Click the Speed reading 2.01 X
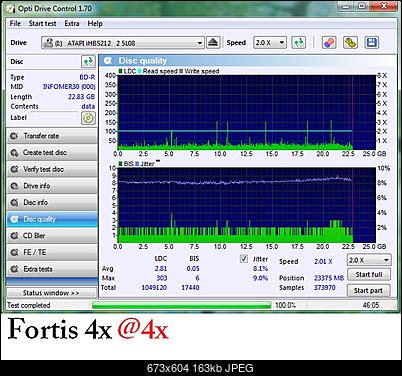402x376 pixels. pos(323,262)
